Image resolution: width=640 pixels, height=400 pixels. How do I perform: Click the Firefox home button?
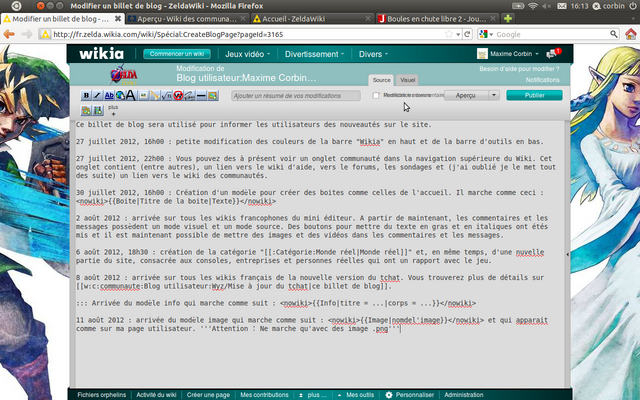click(631, 34)
